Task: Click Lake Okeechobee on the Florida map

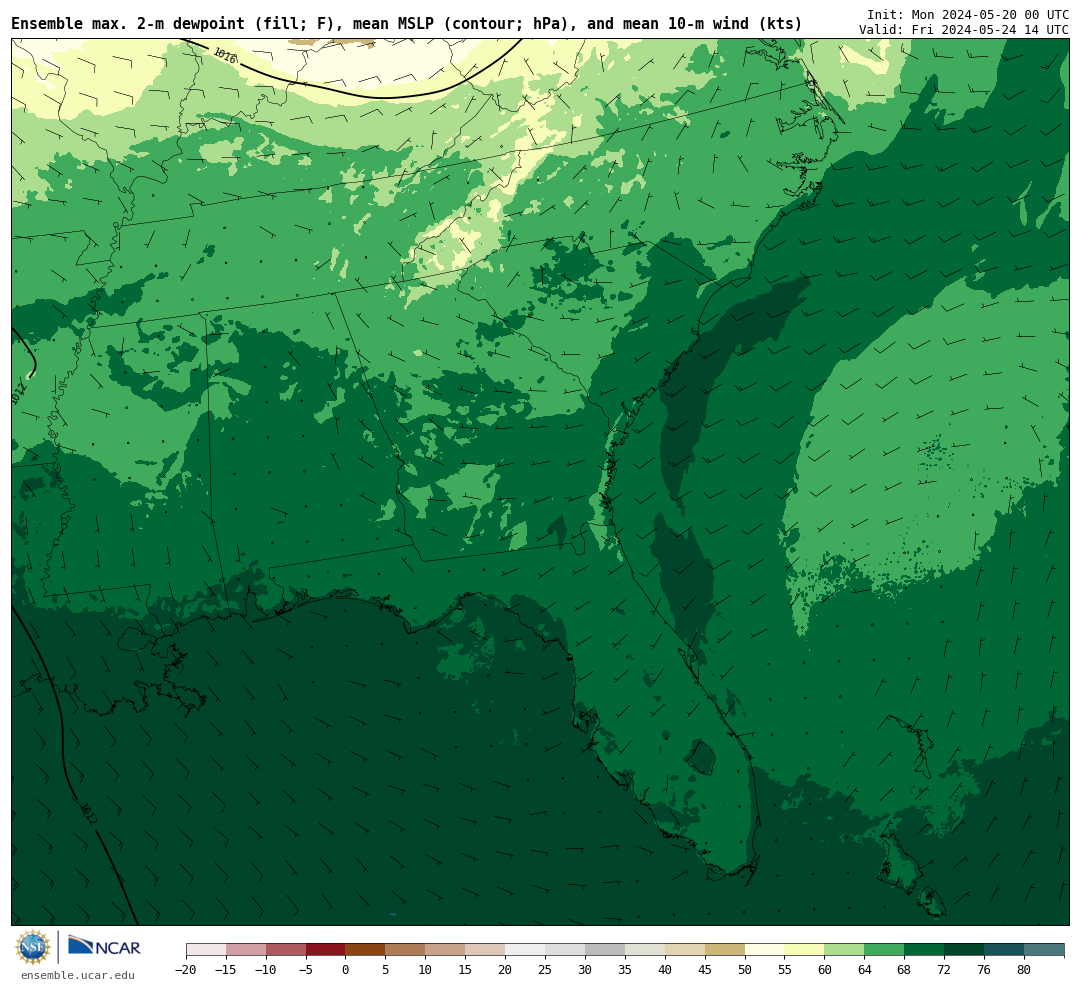Action: click(701, 758)
